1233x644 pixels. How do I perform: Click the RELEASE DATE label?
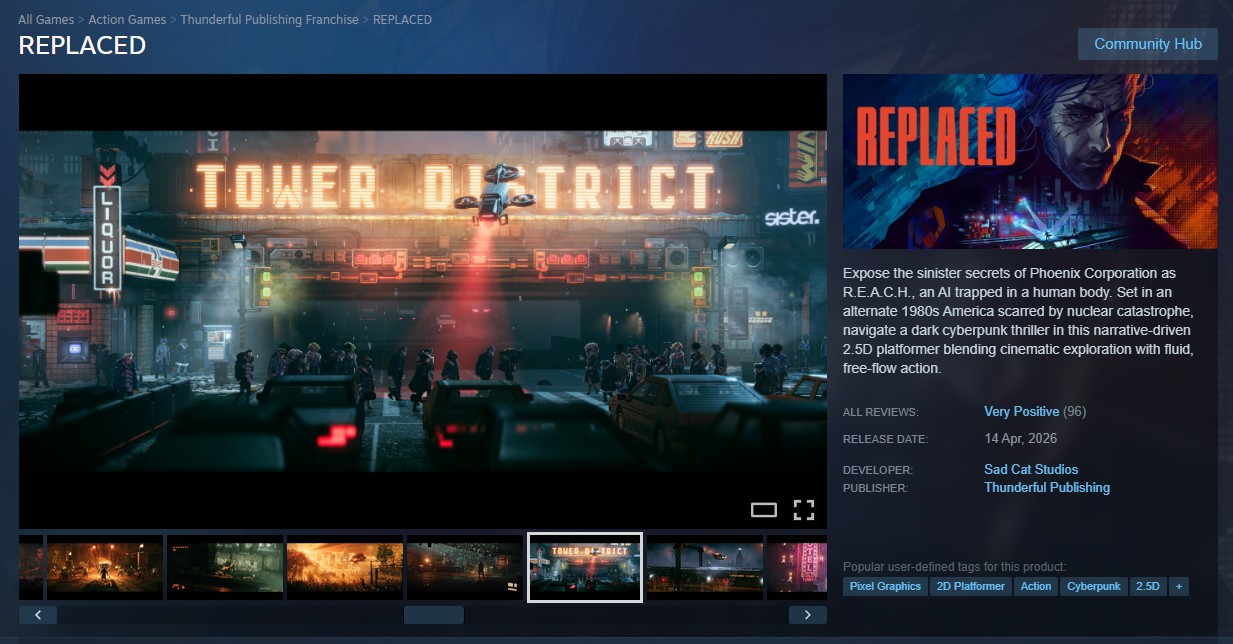tap(886, 439)
